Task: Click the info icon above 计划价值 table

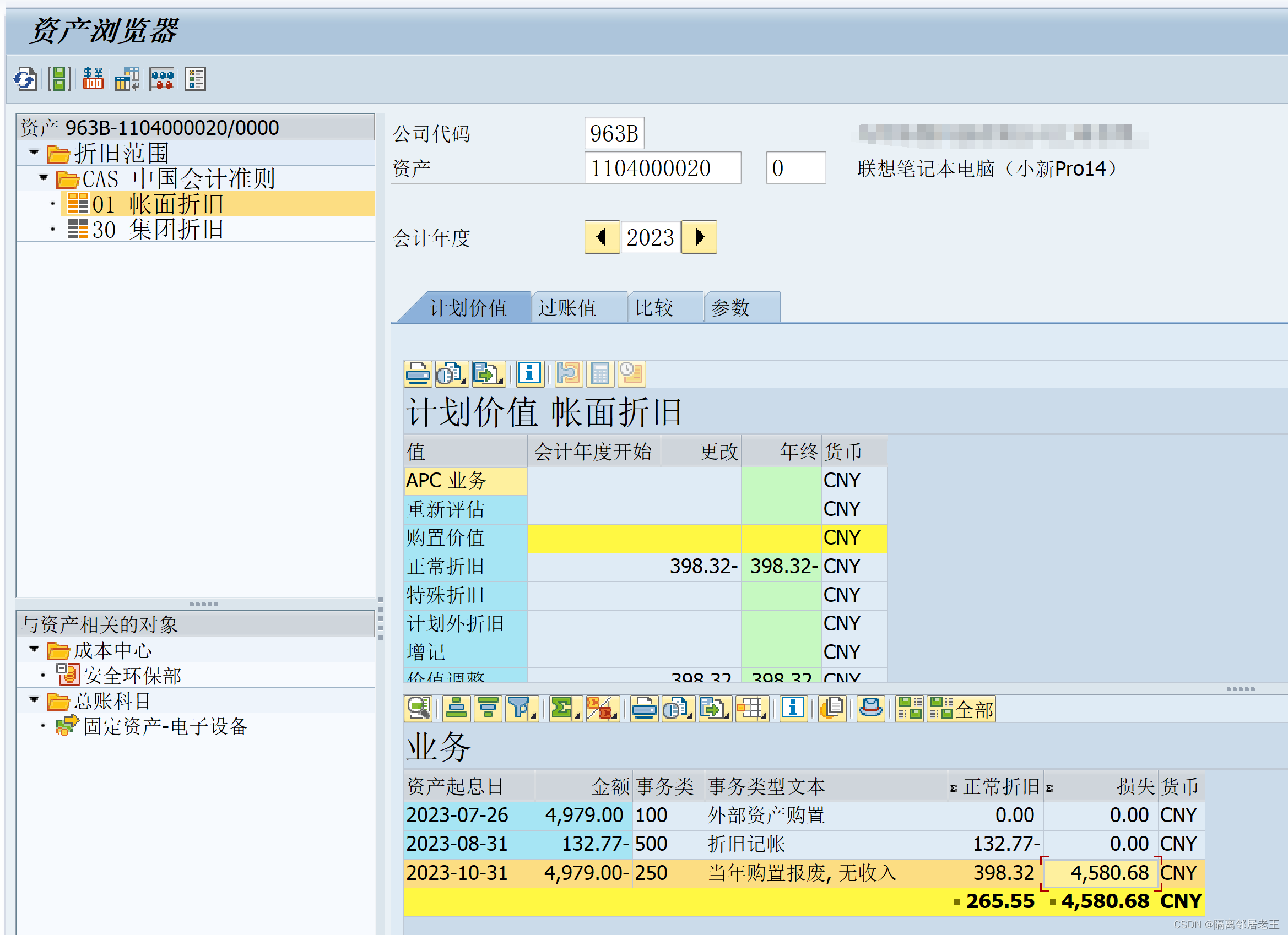Action: 529,373
